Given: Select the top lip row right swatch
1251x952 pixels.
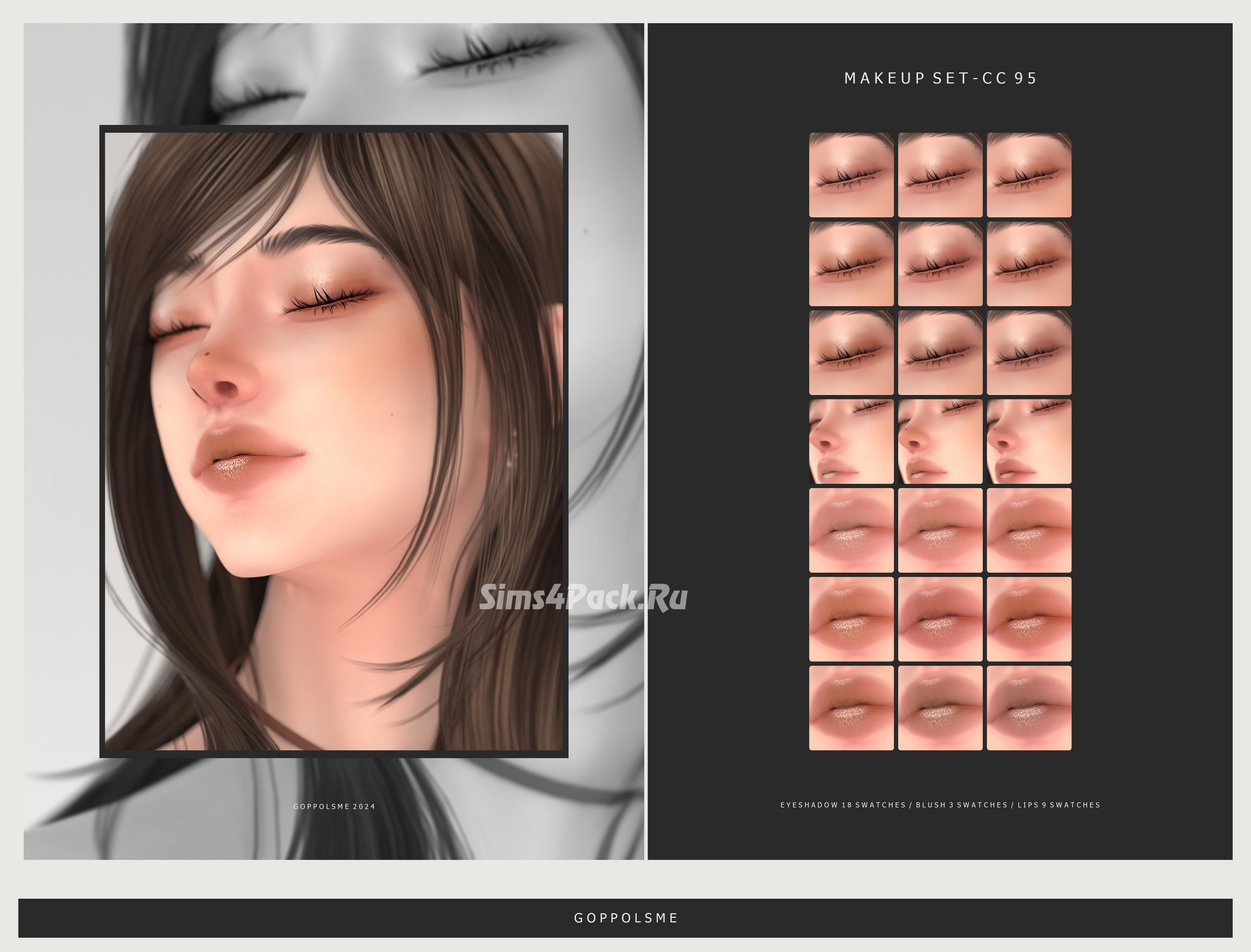Looking at the screenshot, I should [1029, 530].
